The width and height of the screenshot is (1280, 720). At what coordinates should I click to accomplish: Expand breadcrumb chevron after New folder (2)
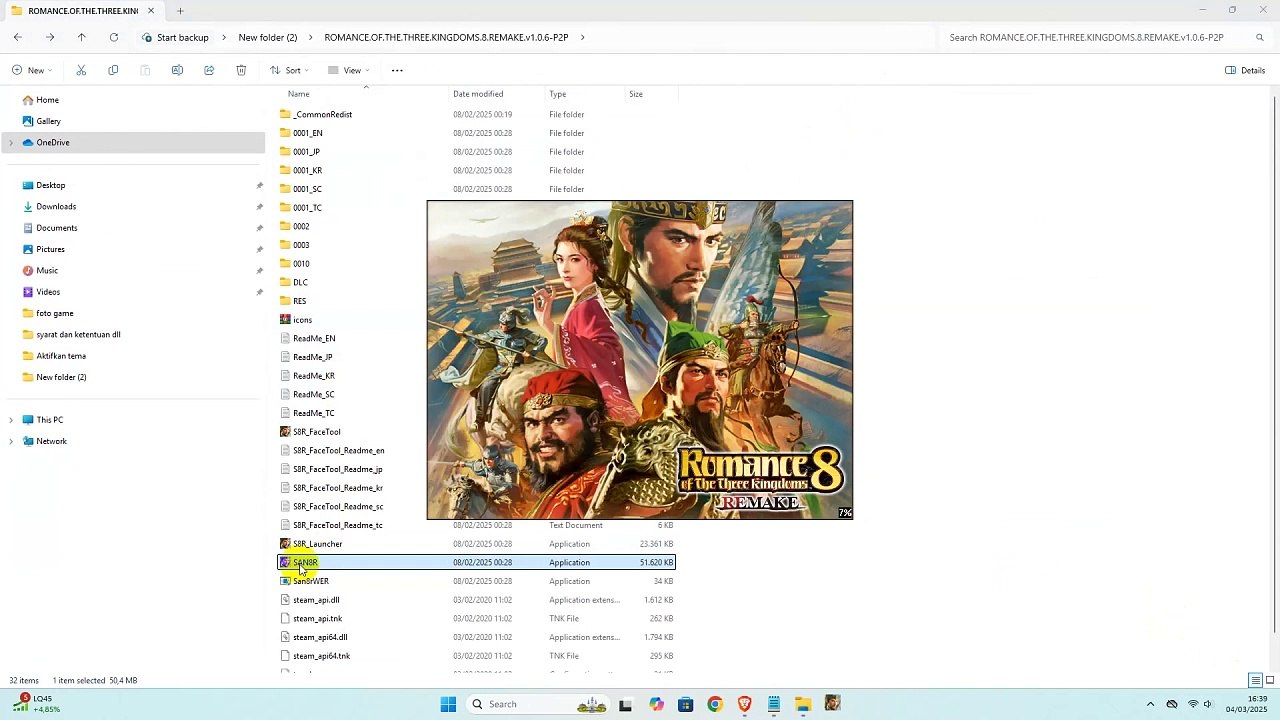click(311, 37)
